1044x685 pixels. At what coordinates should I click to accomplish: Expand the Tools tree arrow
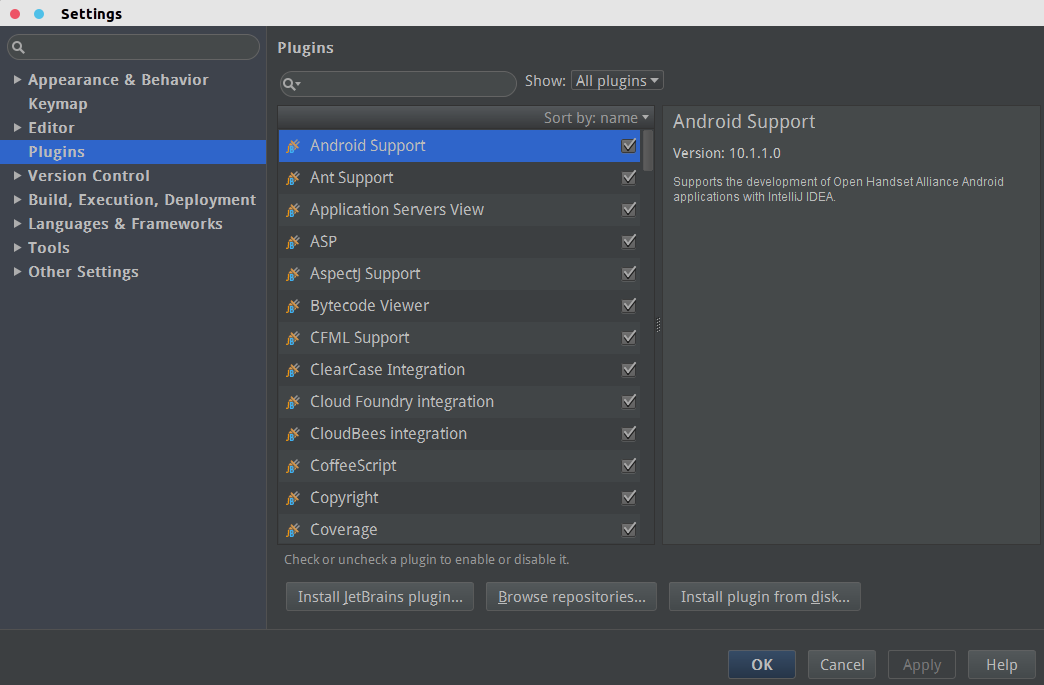[x=17, y=248]
